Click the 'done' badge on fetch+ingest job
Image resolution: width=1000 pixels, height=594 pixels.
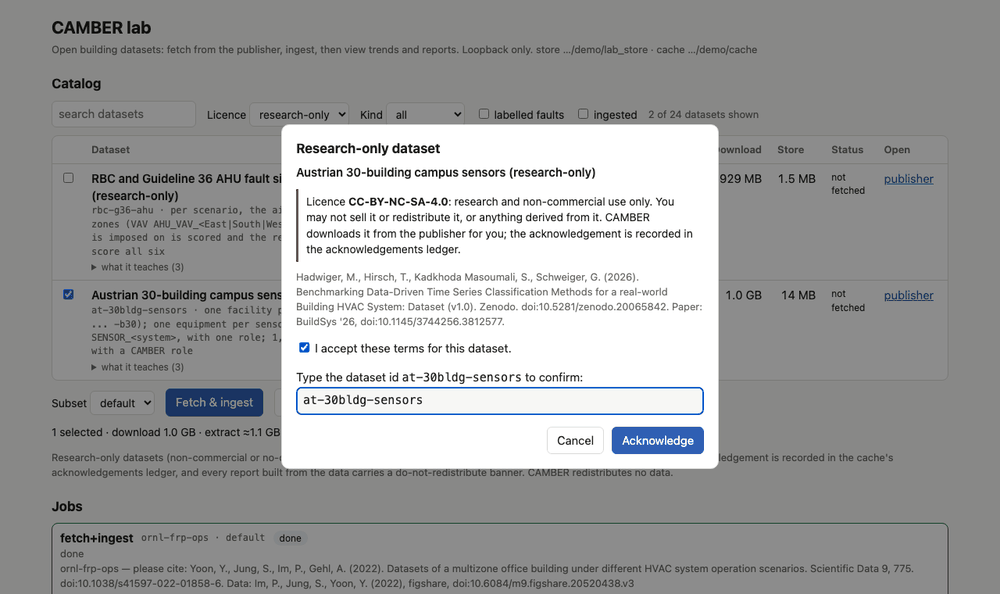click(290, 538)
